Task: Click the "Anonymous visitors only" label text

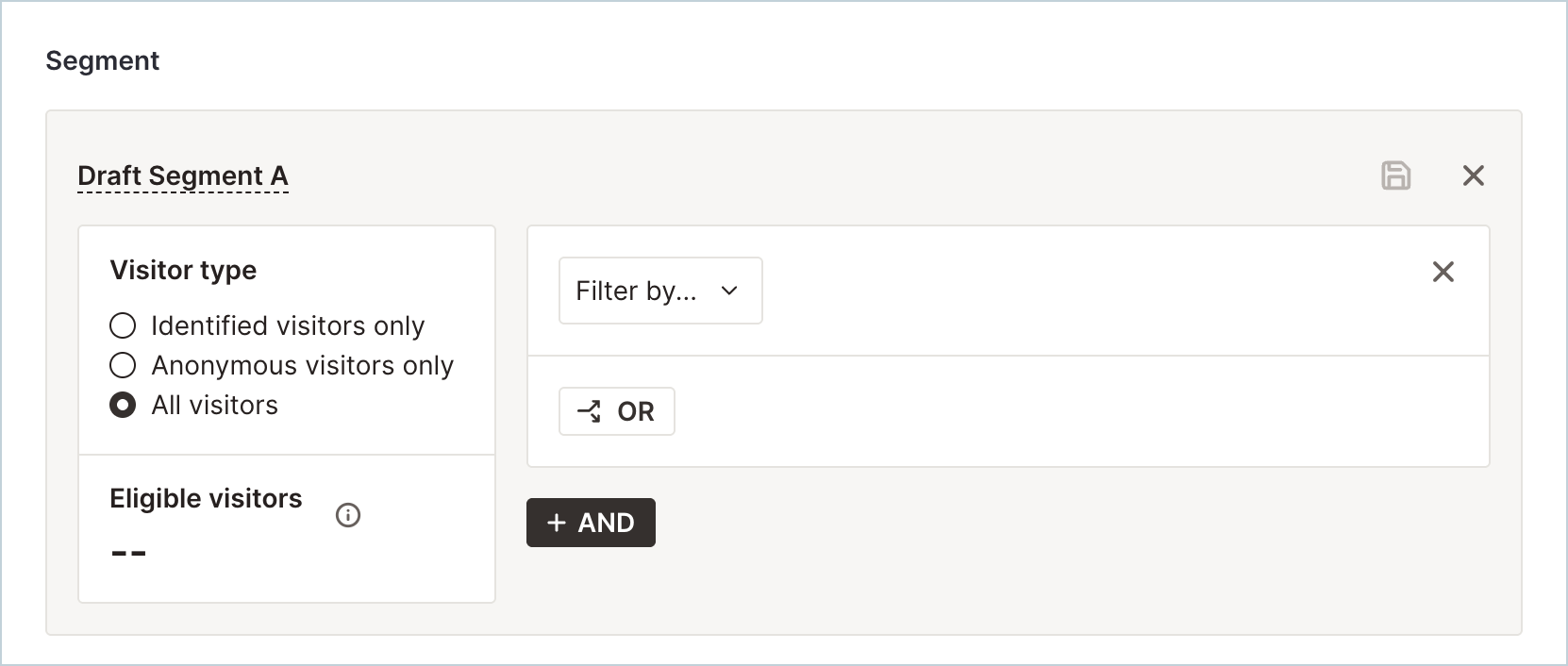Action: 302,365
